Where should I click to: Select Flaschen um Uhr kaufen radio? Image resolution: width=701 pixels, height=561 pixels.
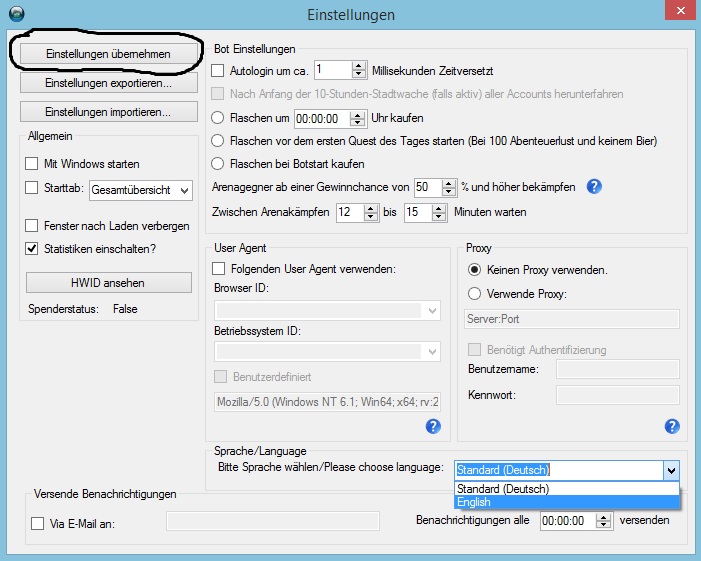218,118
